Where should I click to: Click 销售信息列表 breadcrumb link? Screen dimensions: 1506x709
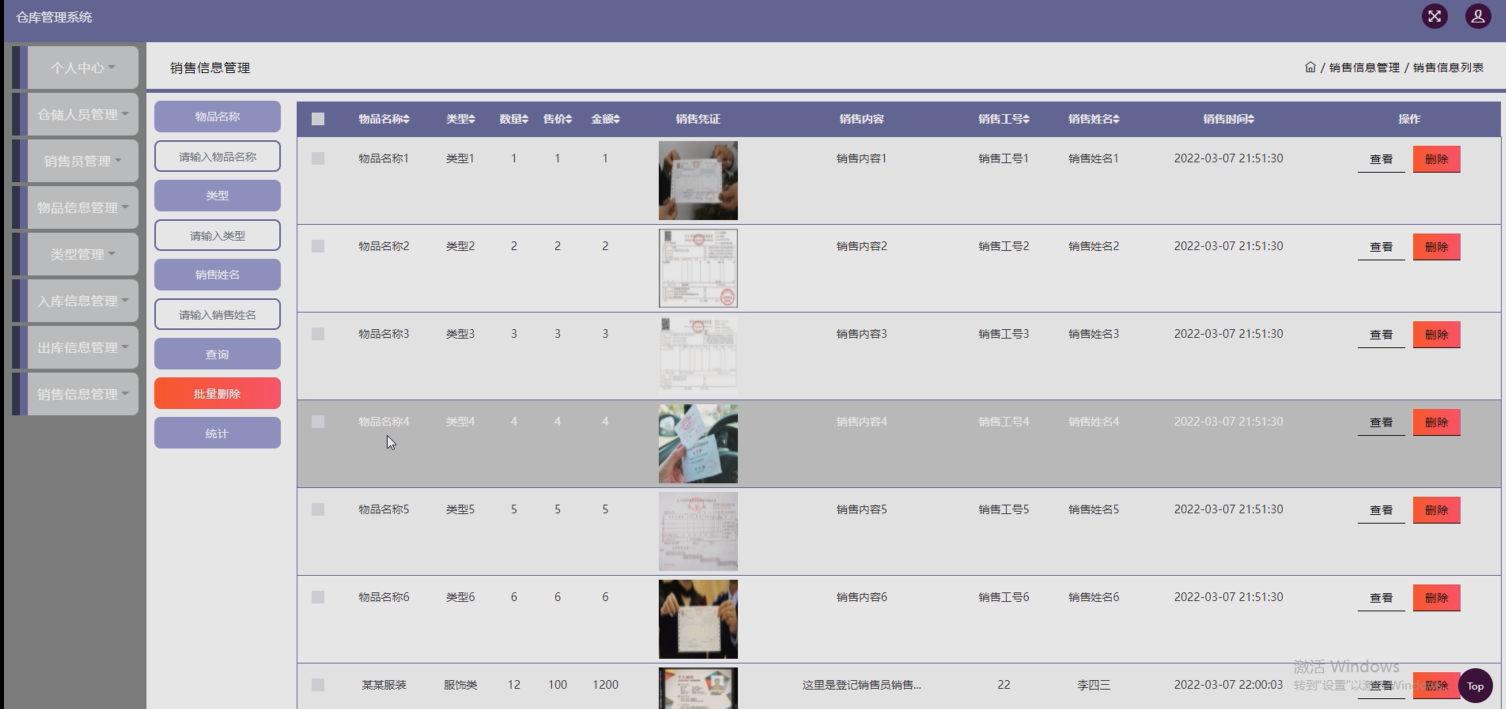pos(1448,68)
